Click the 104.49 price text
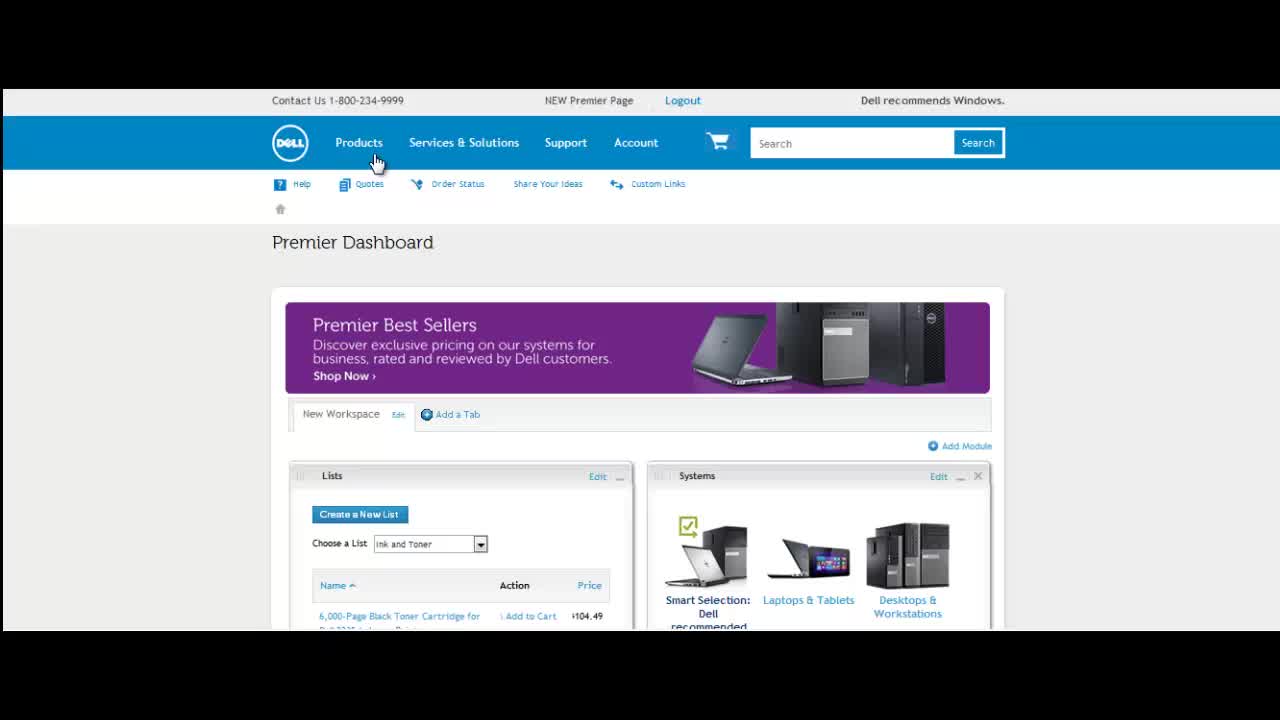The image size is (1280, 720). (587, 616)
